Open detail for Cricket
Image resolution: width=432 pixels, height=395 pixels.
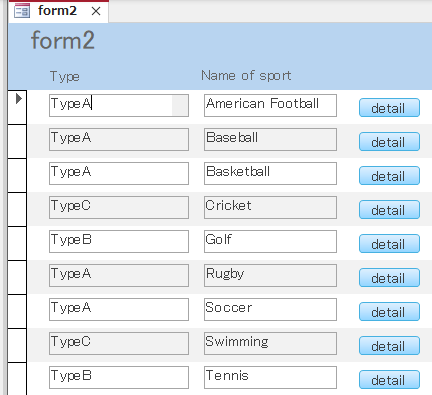(x=389, y=210)
